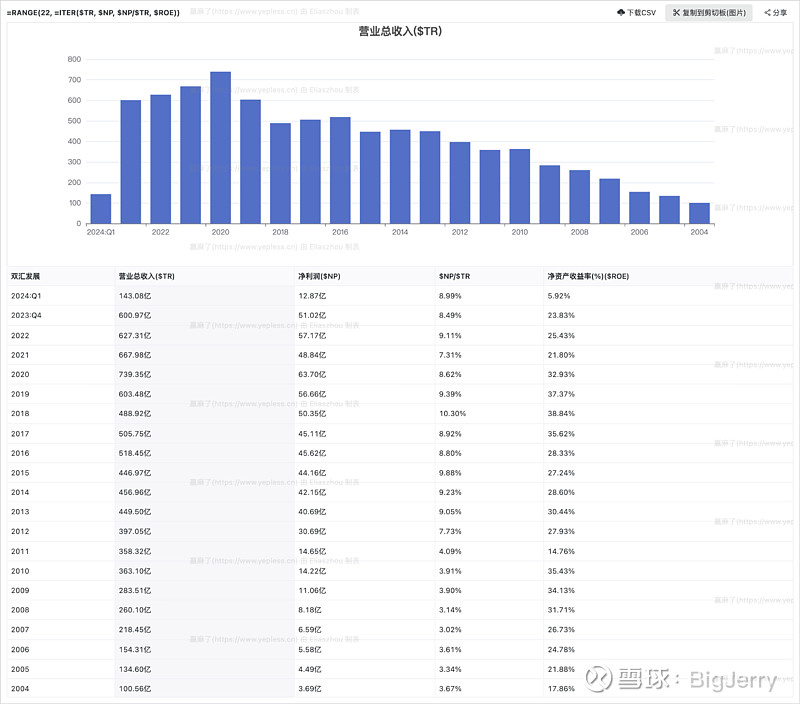Click the 2004 bar in chart
This screenshot has height=704, width=800.
[699, 213]
